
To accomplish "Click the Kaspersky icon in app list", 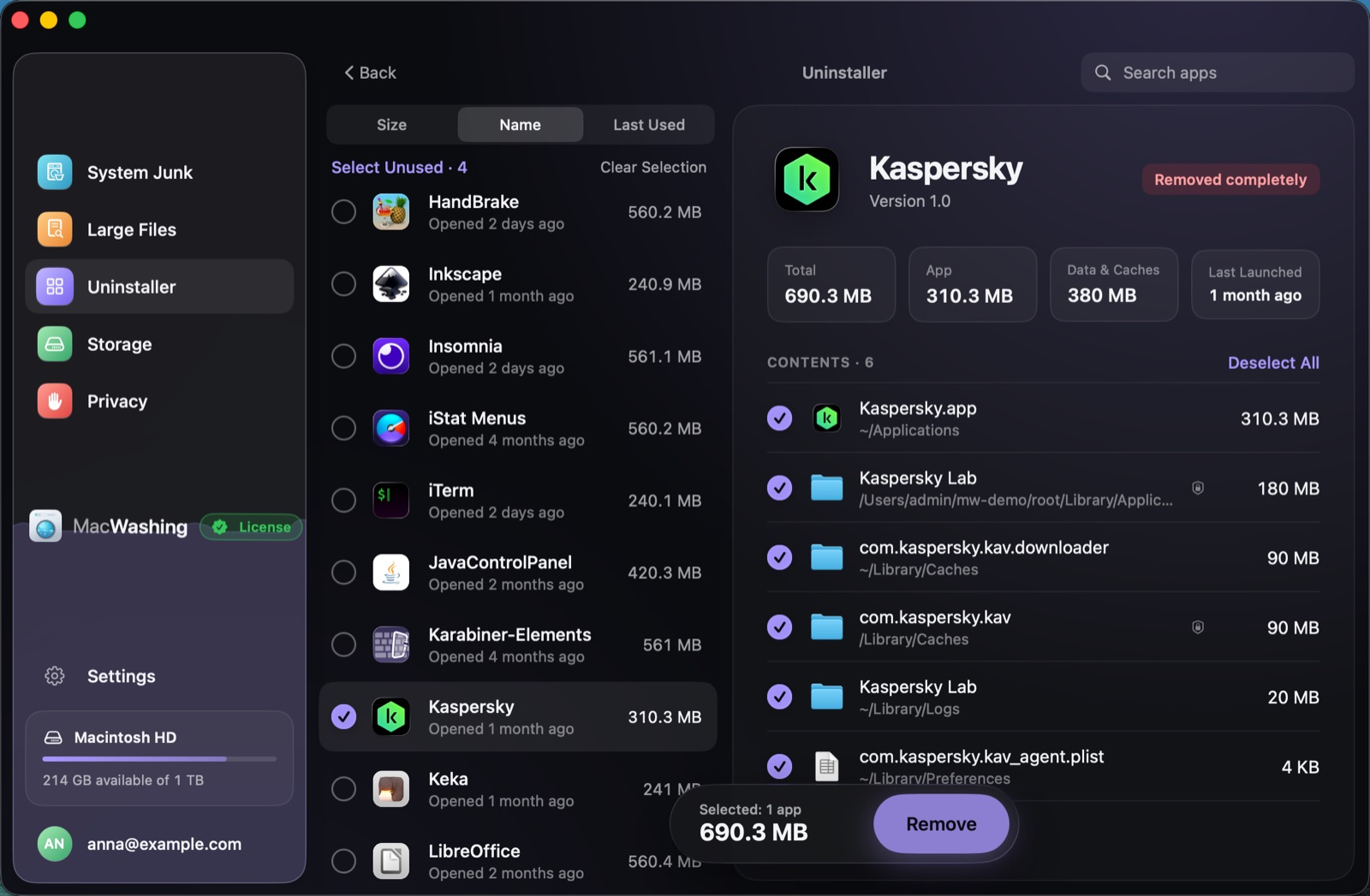I will [391, 716].
